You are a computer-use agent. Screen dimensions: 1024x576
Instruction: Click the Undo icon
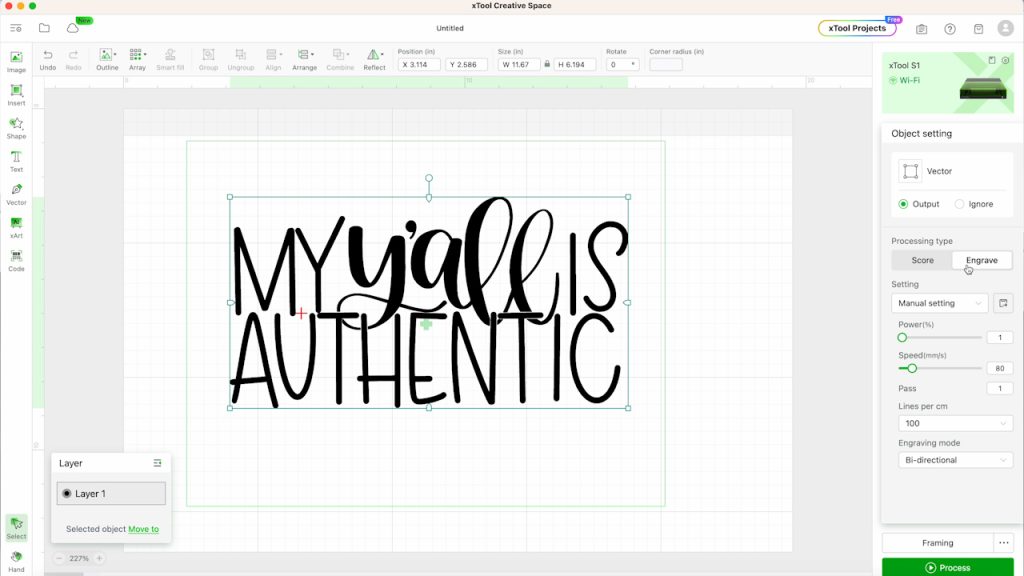coord(48,58)
